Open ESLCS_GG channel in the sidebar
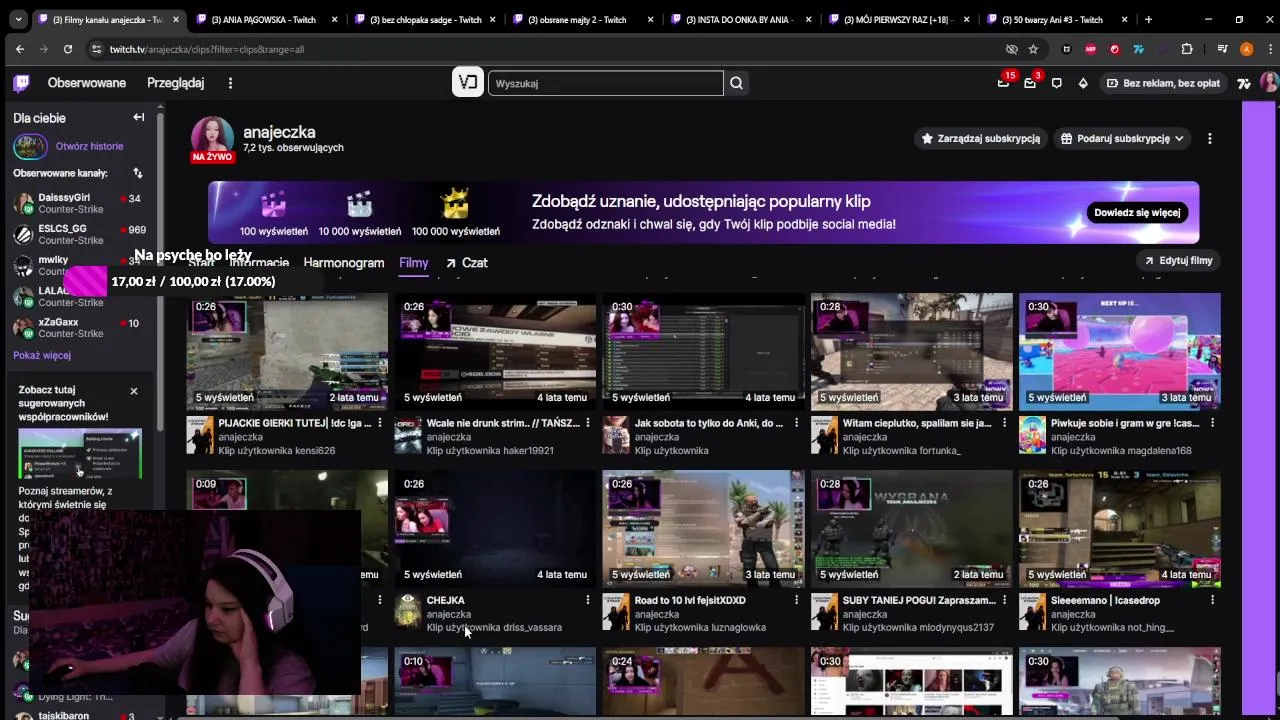The height and width of the screenshot is (720, 1280). click(80, 234)
